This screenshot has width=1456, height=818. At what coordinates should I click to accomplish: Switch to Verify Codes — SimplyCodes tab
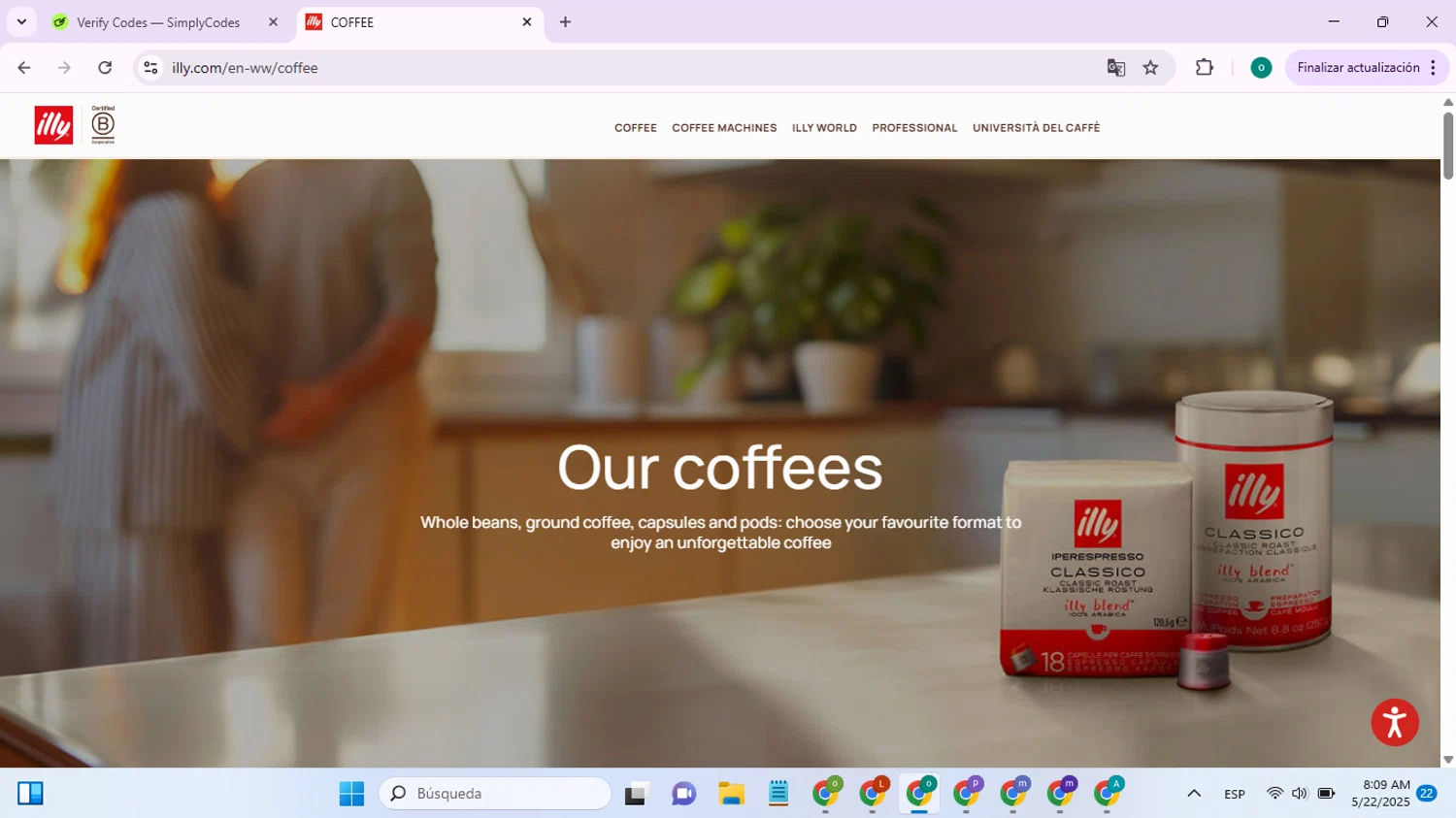pyautogui.click(x=165, y=22)
